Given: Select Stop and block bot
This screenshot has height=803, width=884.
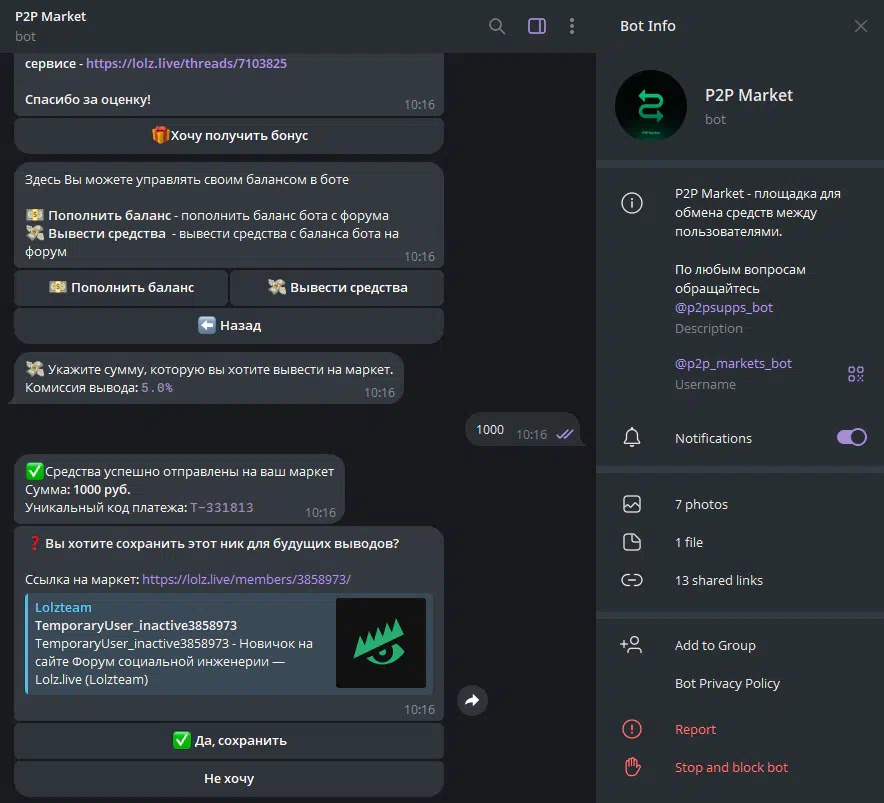Looking at the screenshot, I should (x=731, y=767).
